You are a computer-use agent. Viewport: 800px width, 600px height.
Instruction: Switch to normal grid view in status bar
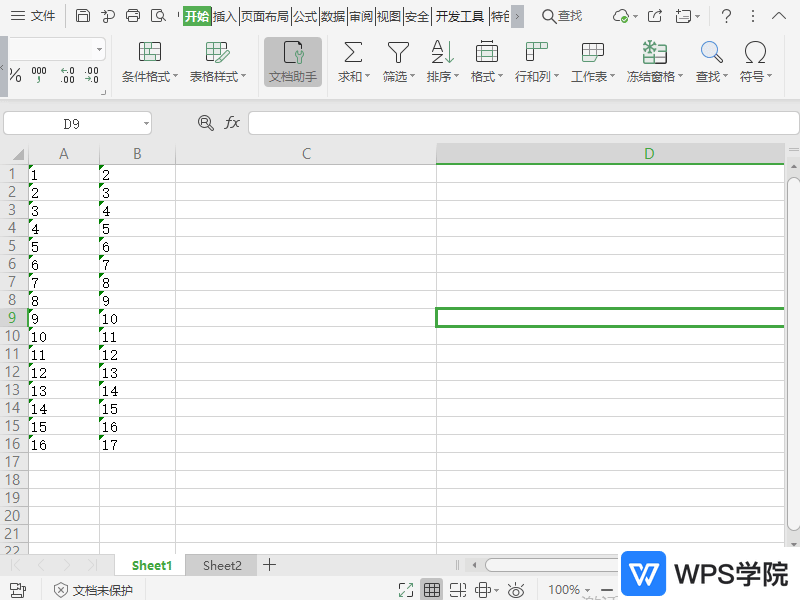(432, 590)
